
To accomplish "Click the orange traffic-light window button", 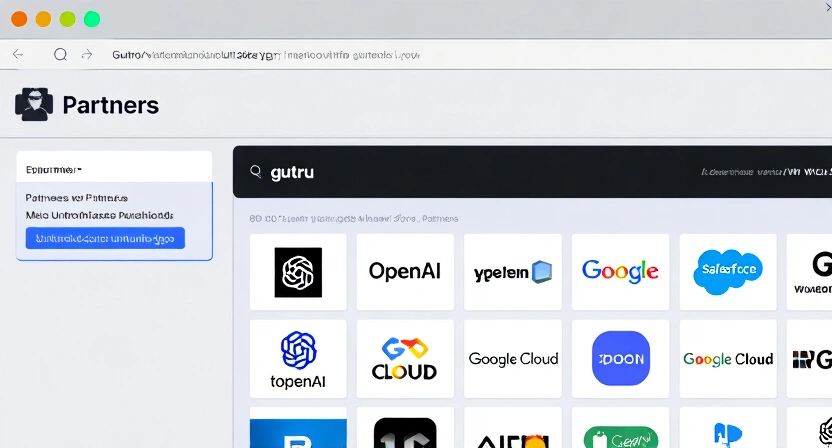I will point(19,19).
